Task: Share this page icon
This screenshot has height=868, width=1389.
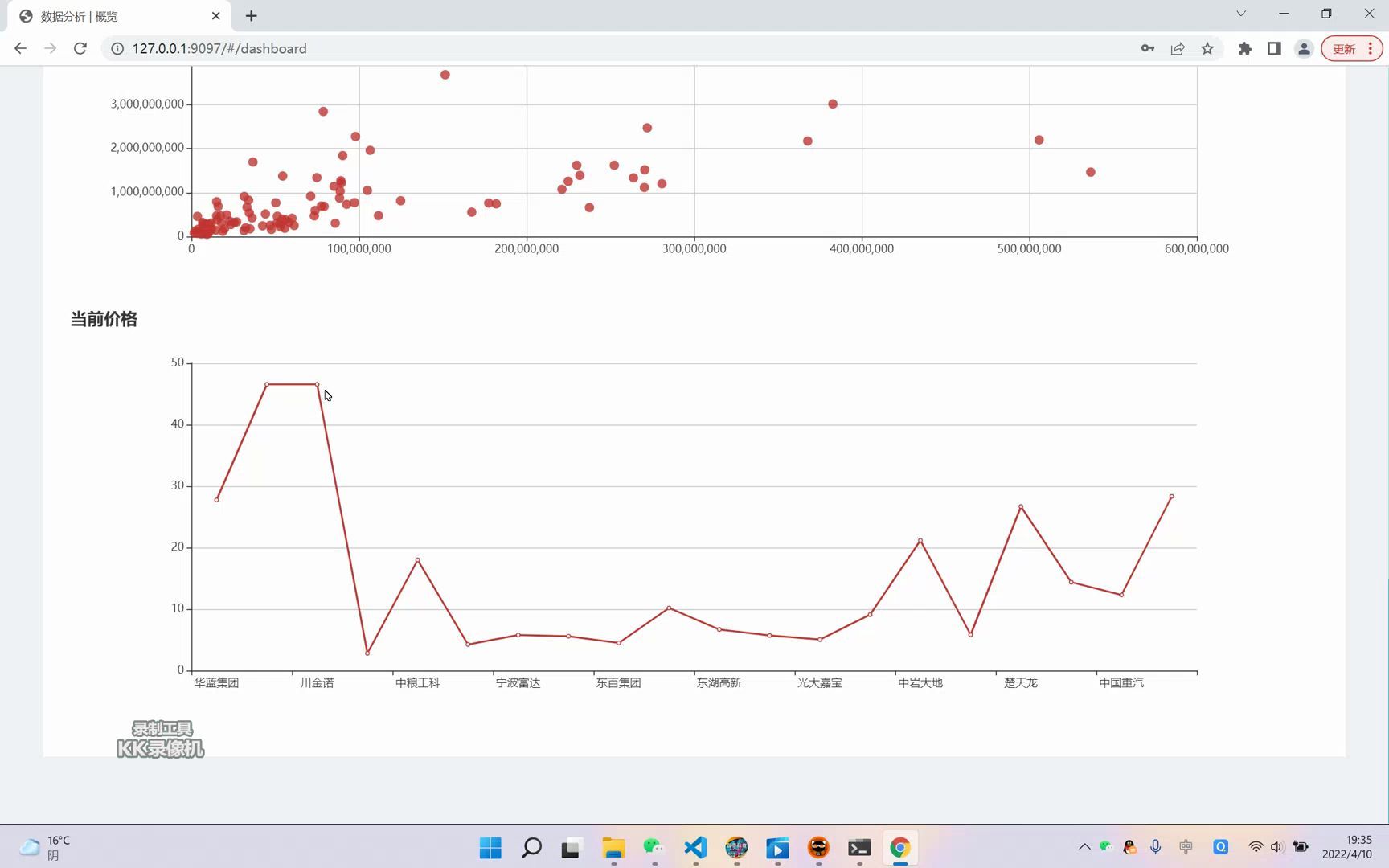Action: [x=1178, y=48]
